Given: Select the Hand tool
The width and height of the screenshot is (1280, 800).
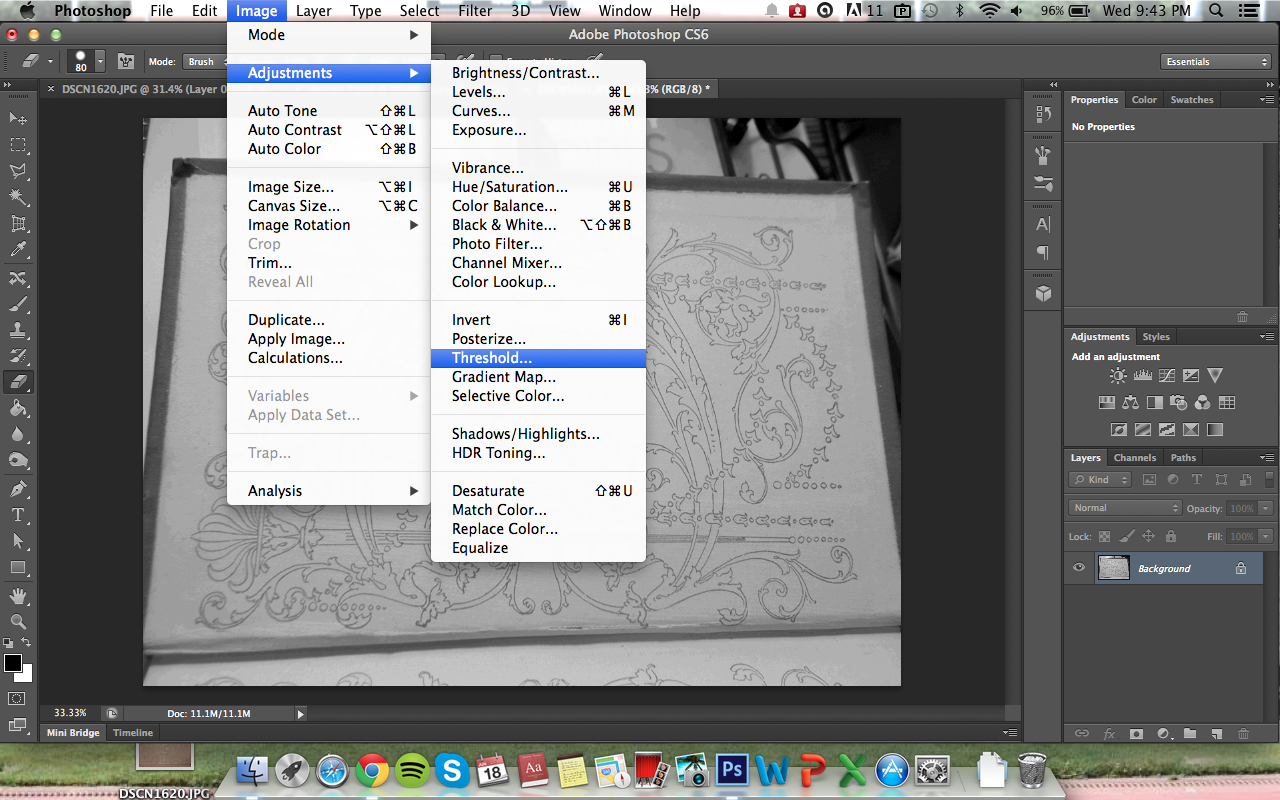Looking at the screenshot, I should [x=18, y=596].
